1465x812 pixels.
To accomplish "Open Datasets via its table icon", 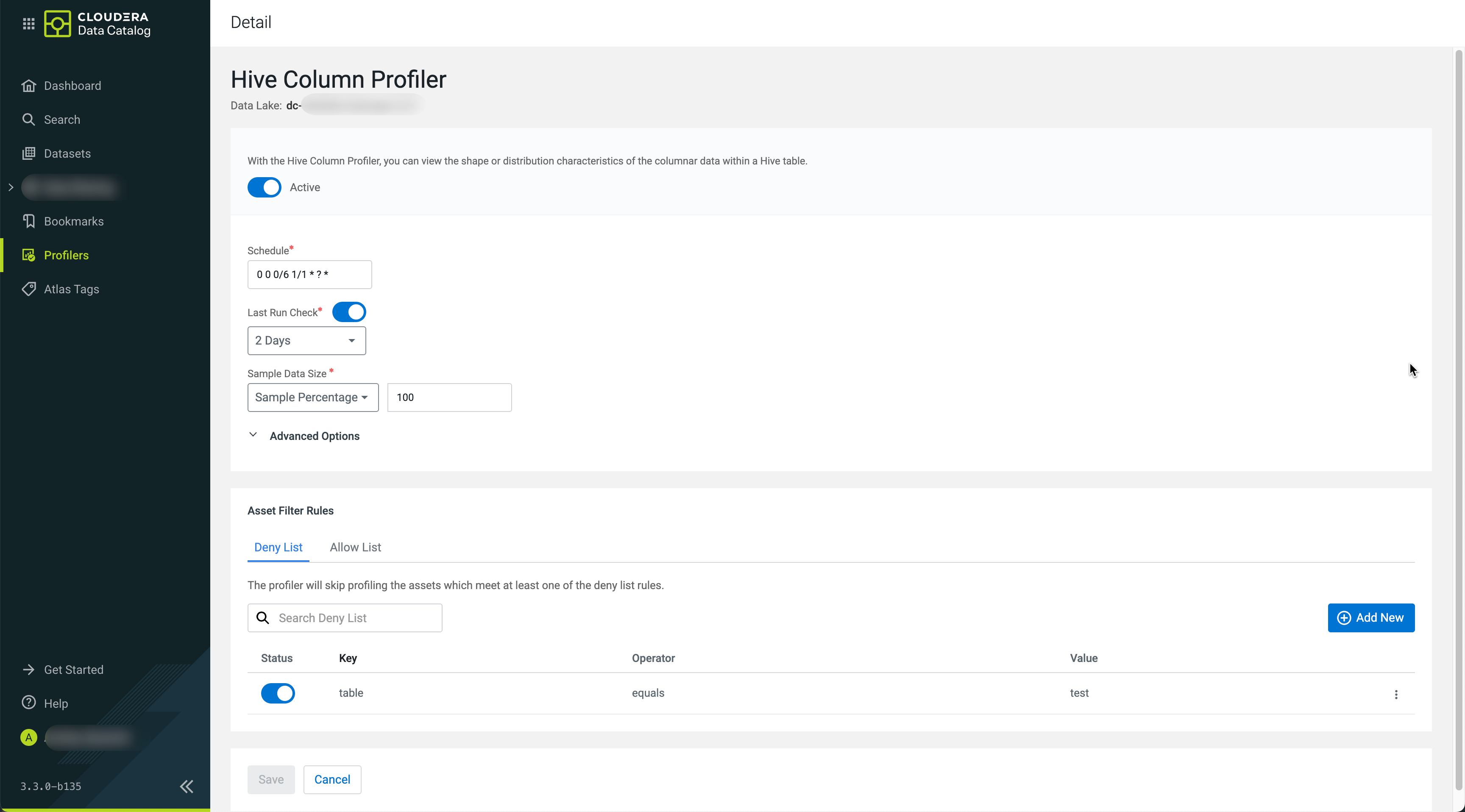I will (x=28, y=153).
